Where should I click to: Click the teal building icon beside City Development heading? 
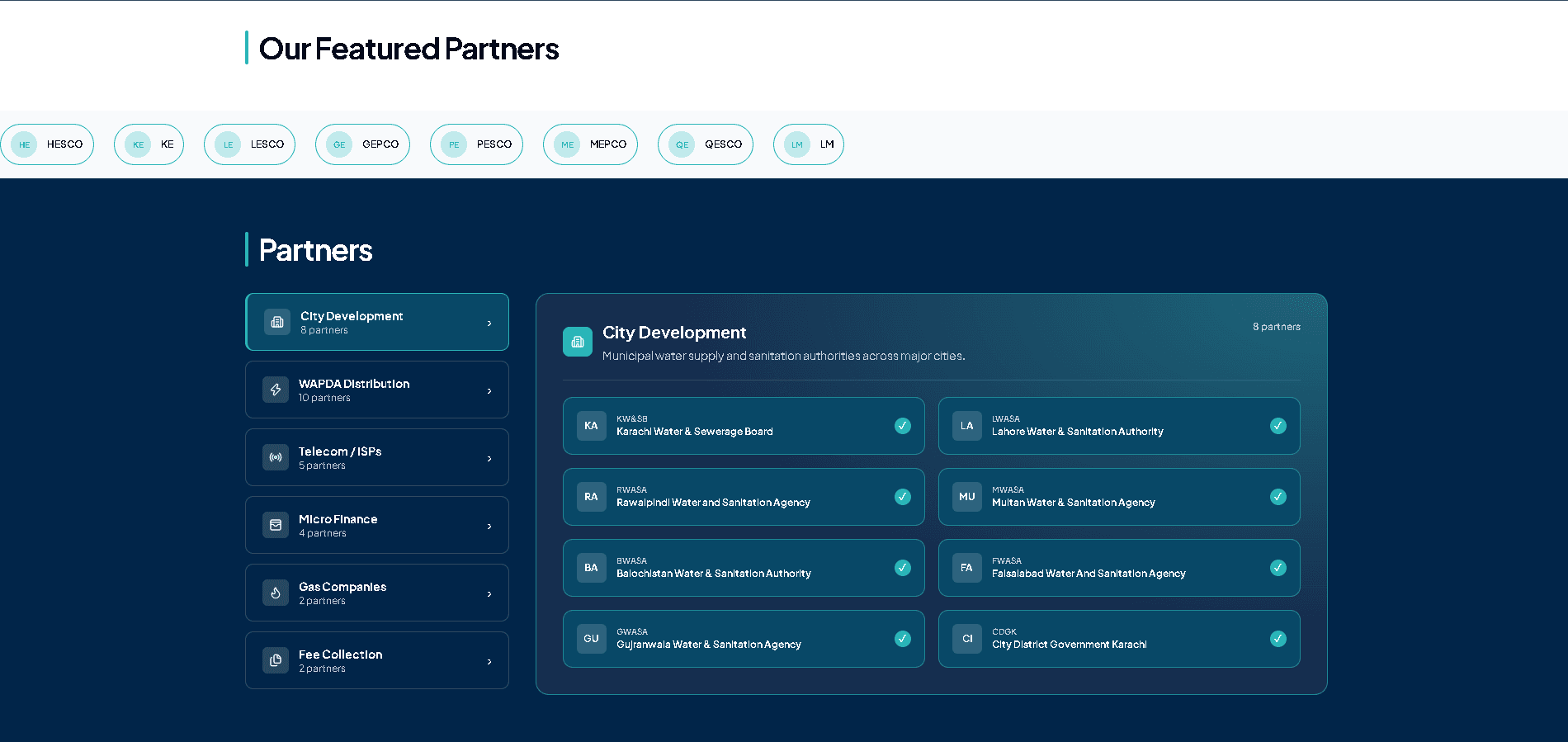click(578, 342)
